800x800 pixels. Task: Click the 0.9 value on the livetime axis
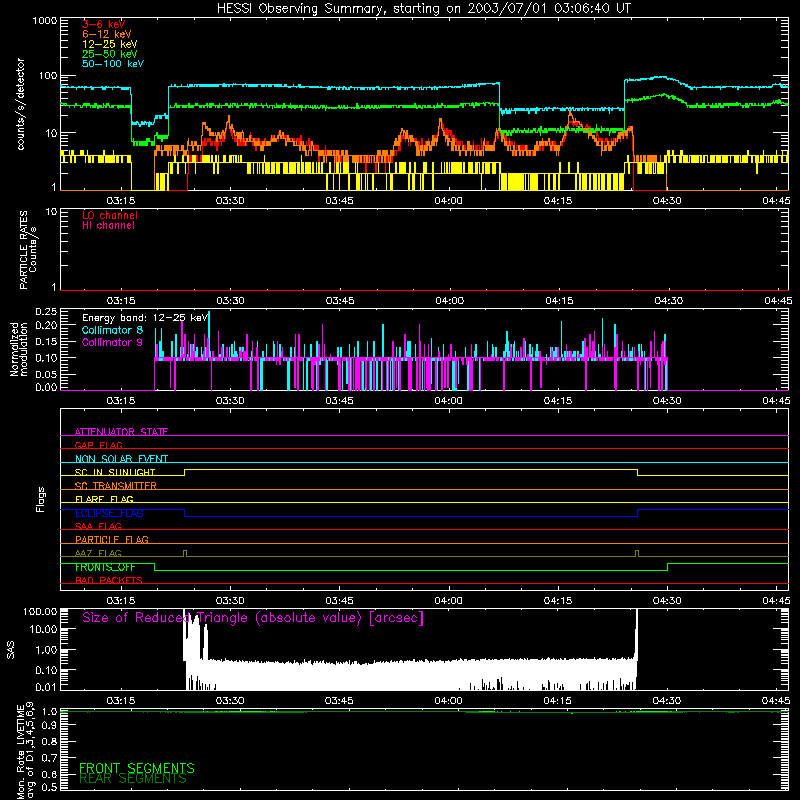pos(49,725)
